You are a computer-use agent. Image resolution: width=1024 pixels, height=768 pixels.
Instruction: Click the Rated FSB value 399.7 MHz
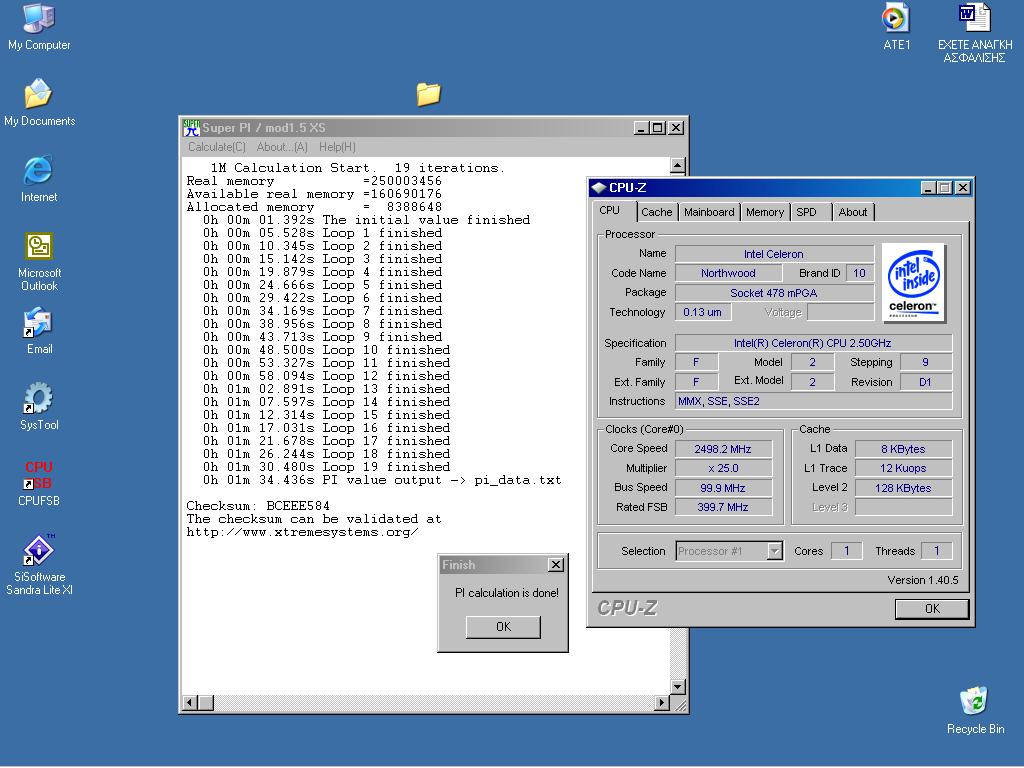click(x=723, y=507)
